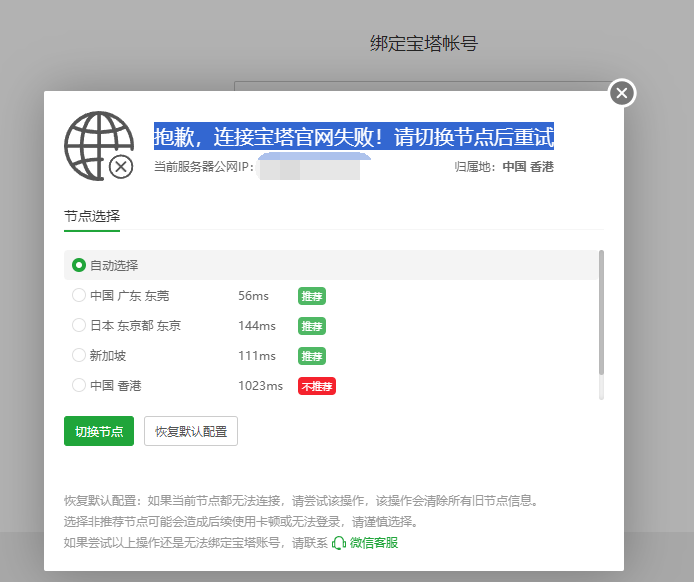Open the 节点选择 tab
694x582 pixels.
tap(92, 216)
